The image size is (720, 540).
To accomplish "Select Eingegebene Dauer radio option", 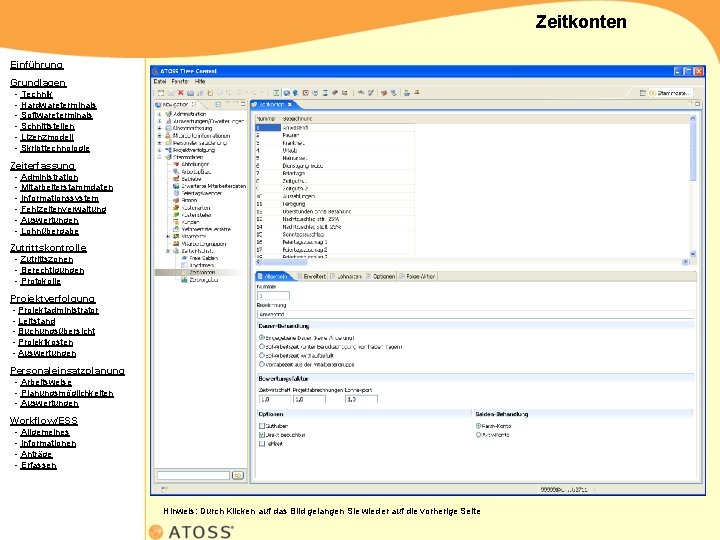I will [x=262, y=338].
